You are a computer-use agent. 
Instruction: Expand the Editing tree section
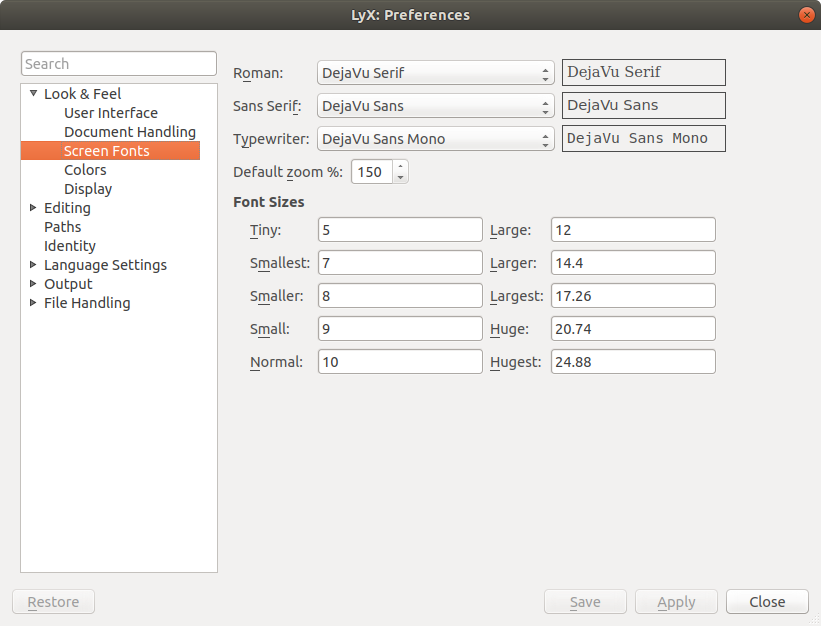coord(33,208)
